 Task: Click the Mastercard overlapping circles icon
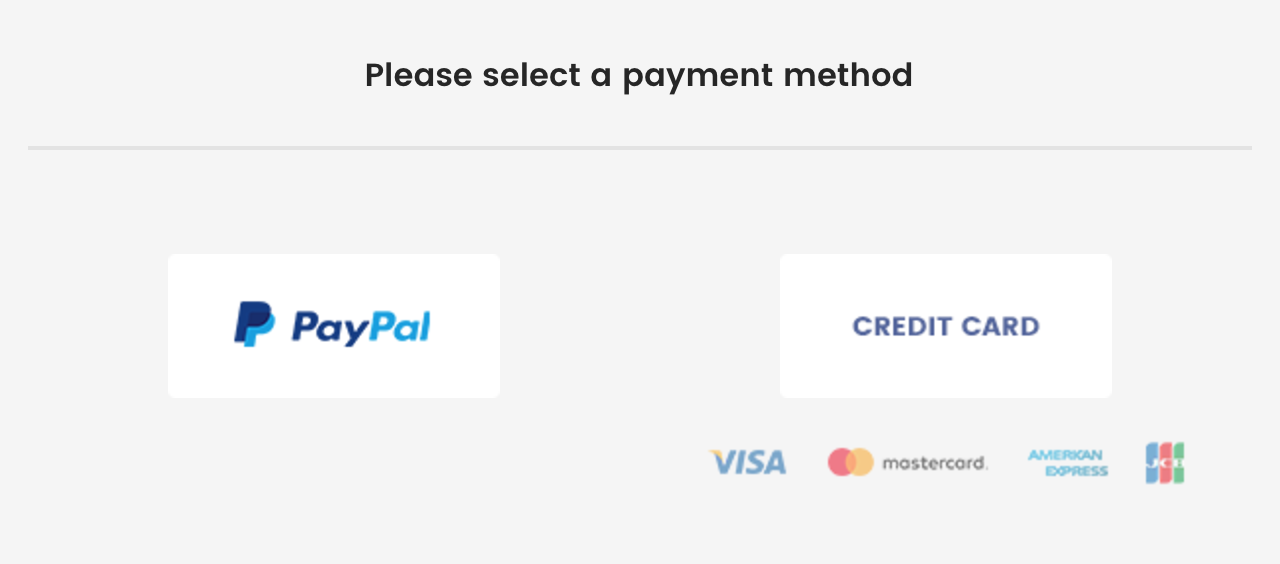850,462
